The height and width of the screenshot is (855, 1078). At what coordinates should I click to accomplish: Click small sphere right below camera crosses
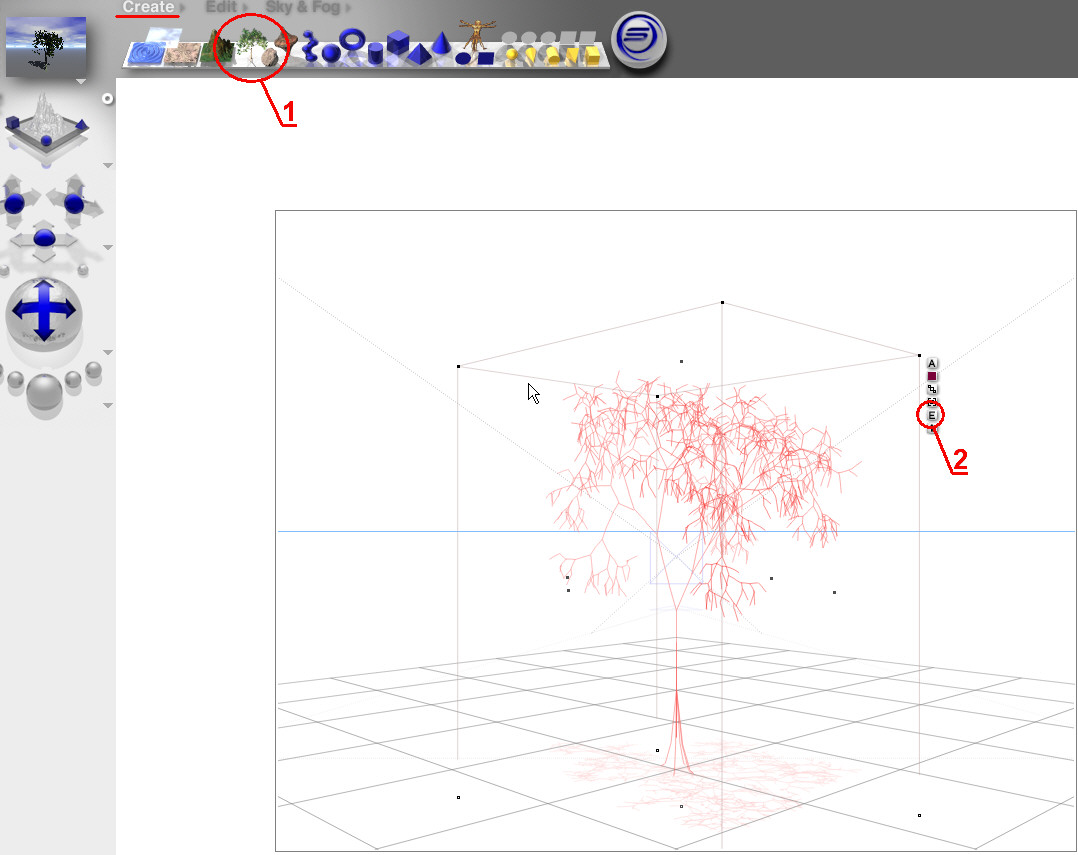[x=83, y=269]
